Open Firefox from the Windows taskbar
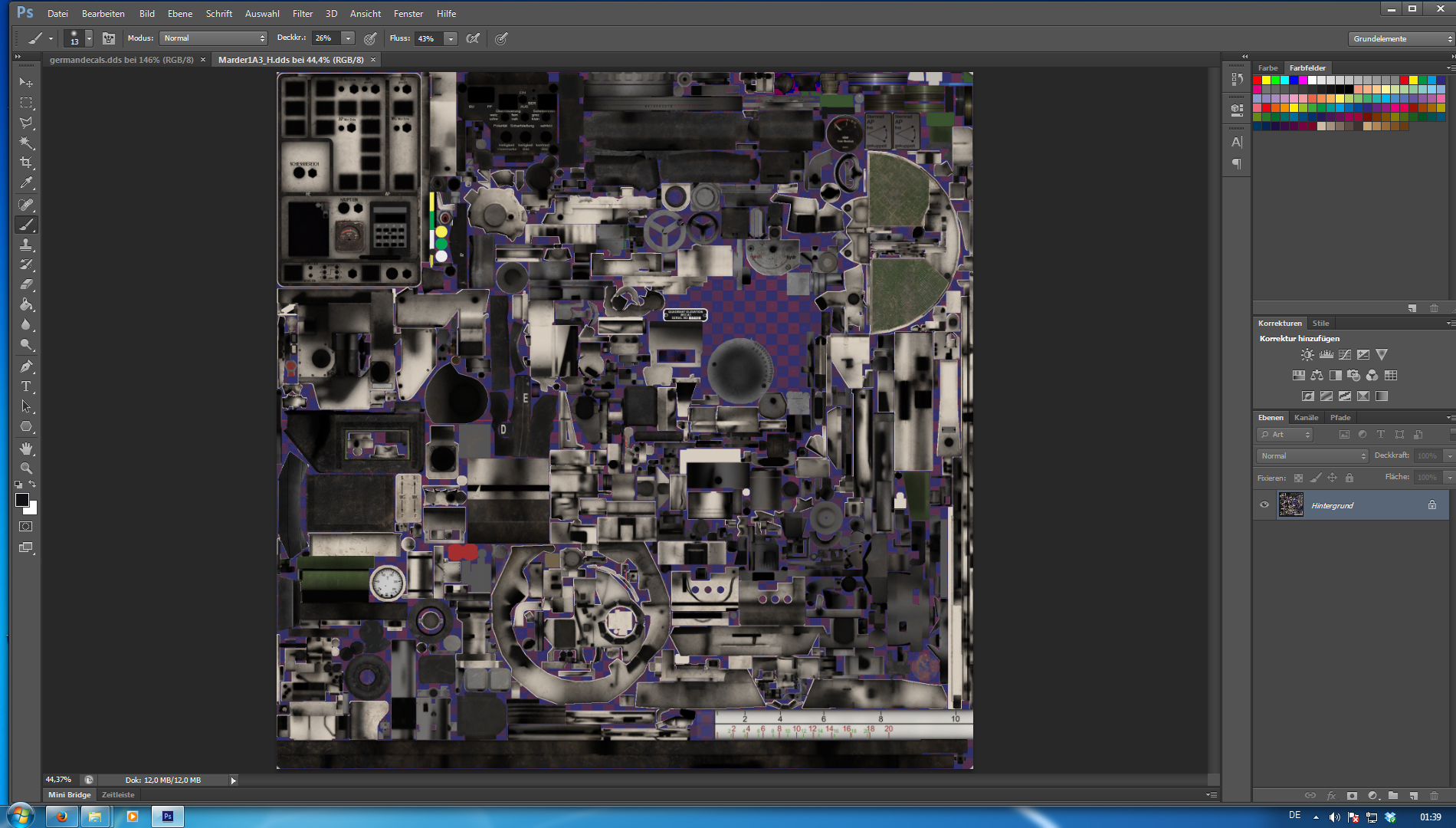Image resolution: width=1456 pixels, height=828 pixels. [61, 816]
